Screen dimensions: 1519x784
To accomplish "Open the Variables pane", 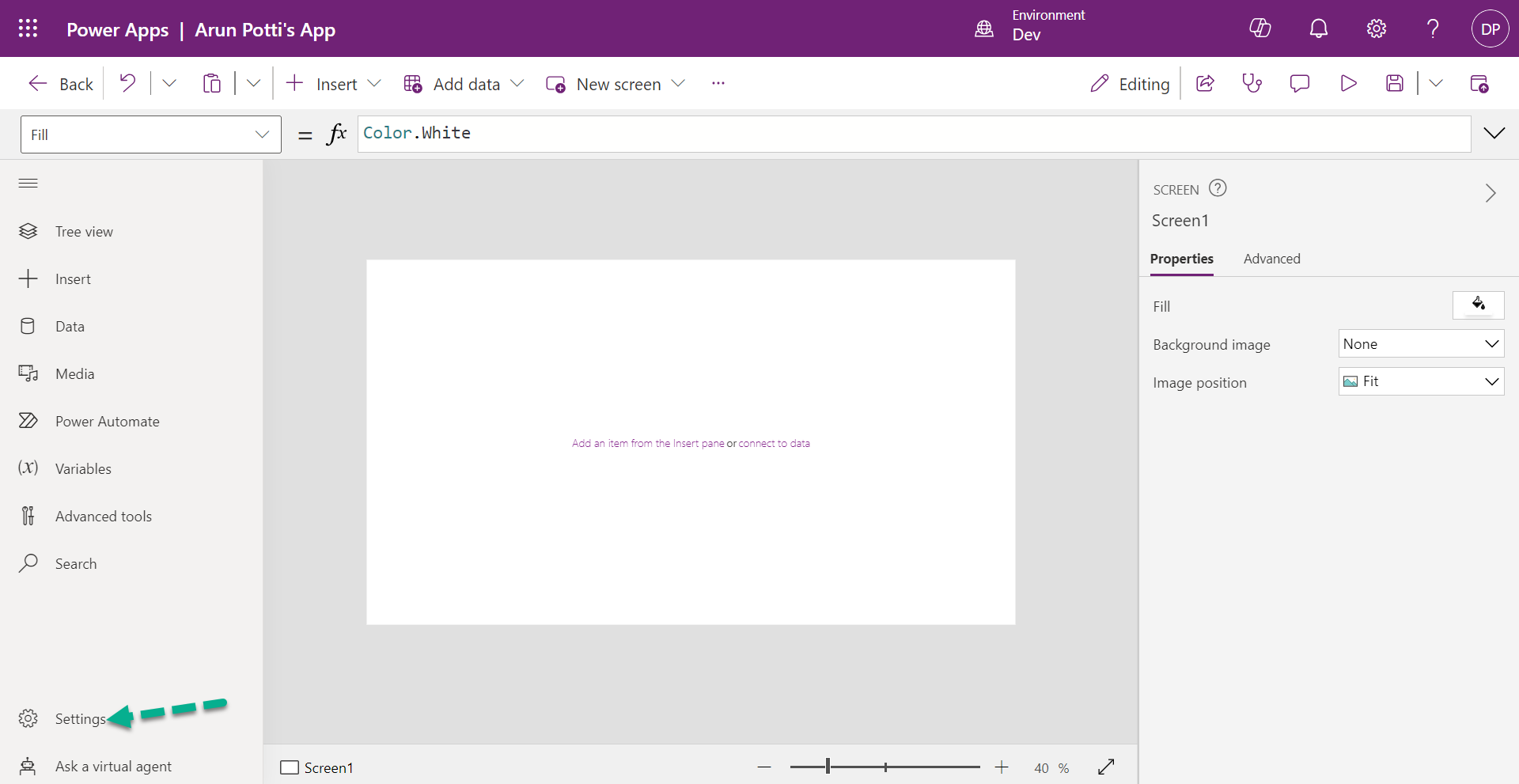I will [82, 468].
